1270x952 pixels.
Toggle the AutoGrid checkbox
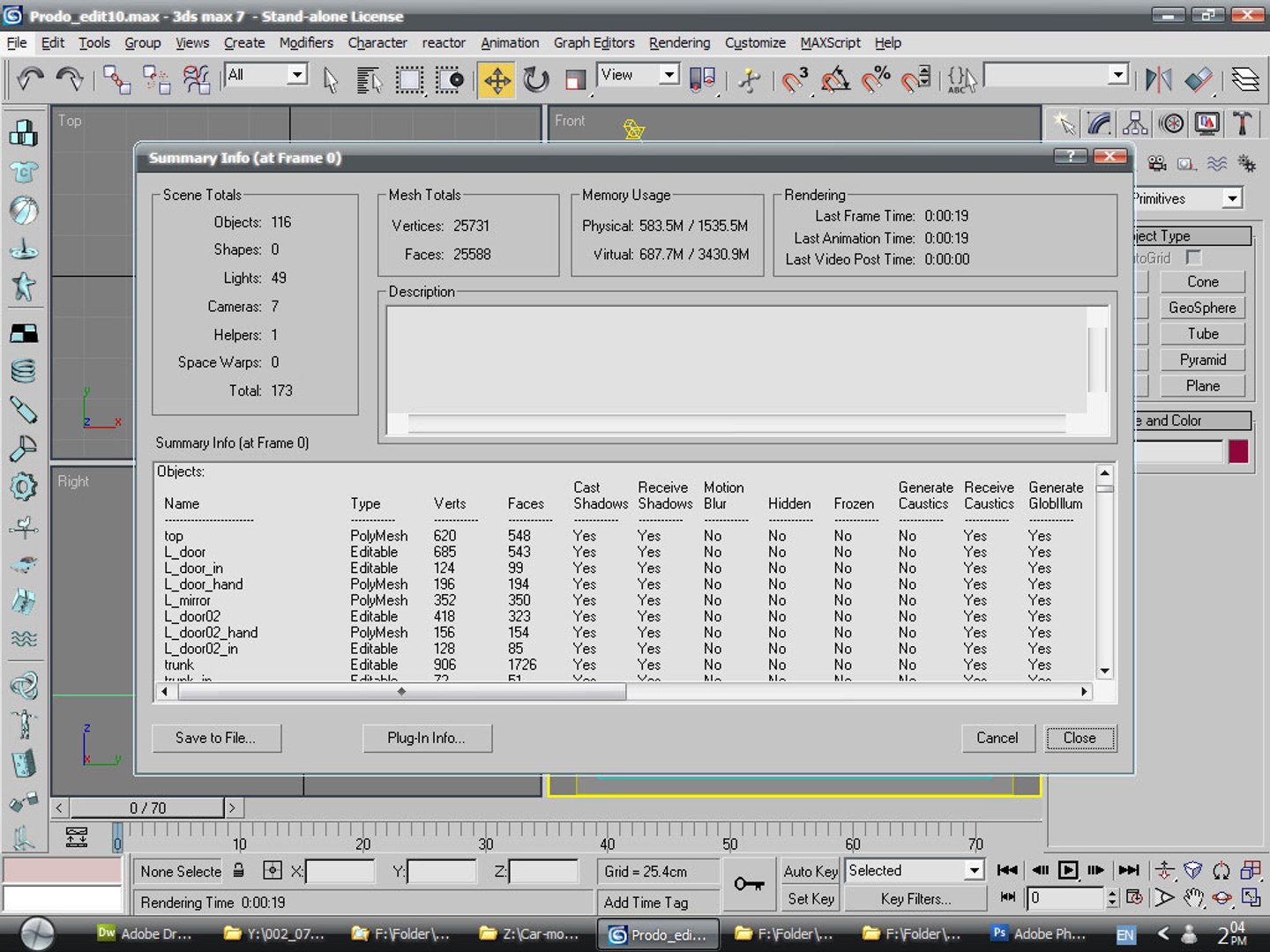pyautogui.click(x=1193, y=257)
